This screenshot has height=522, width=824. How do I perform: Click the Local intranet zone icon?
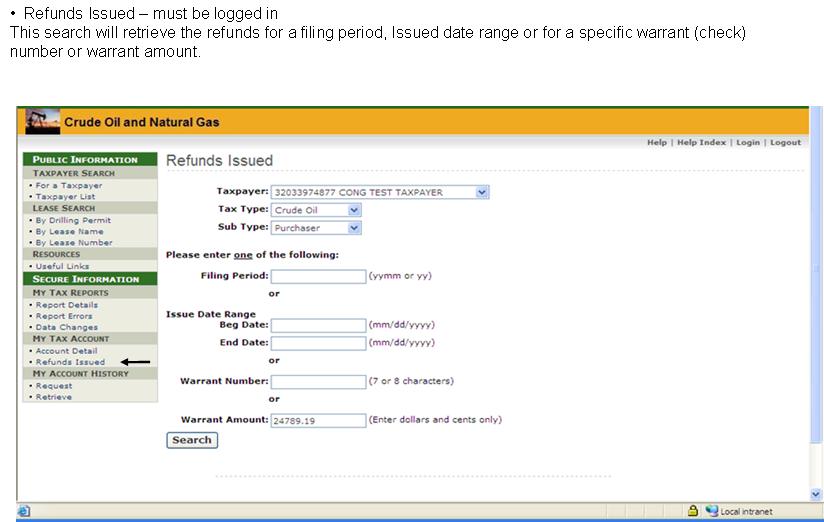(712, 511)
